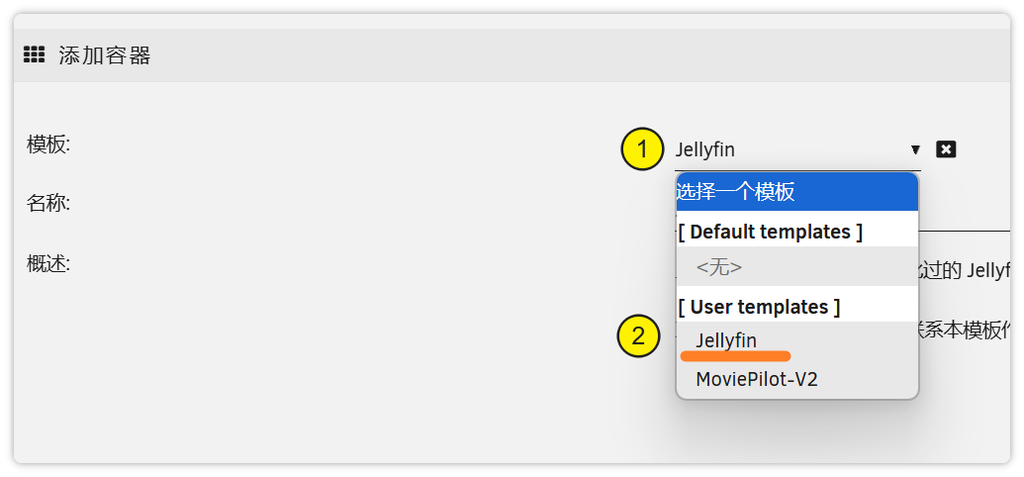Click the 添加容器 header title
Image resolution: width=1024 pixels, height=477 pixels.
pos(105,55)
